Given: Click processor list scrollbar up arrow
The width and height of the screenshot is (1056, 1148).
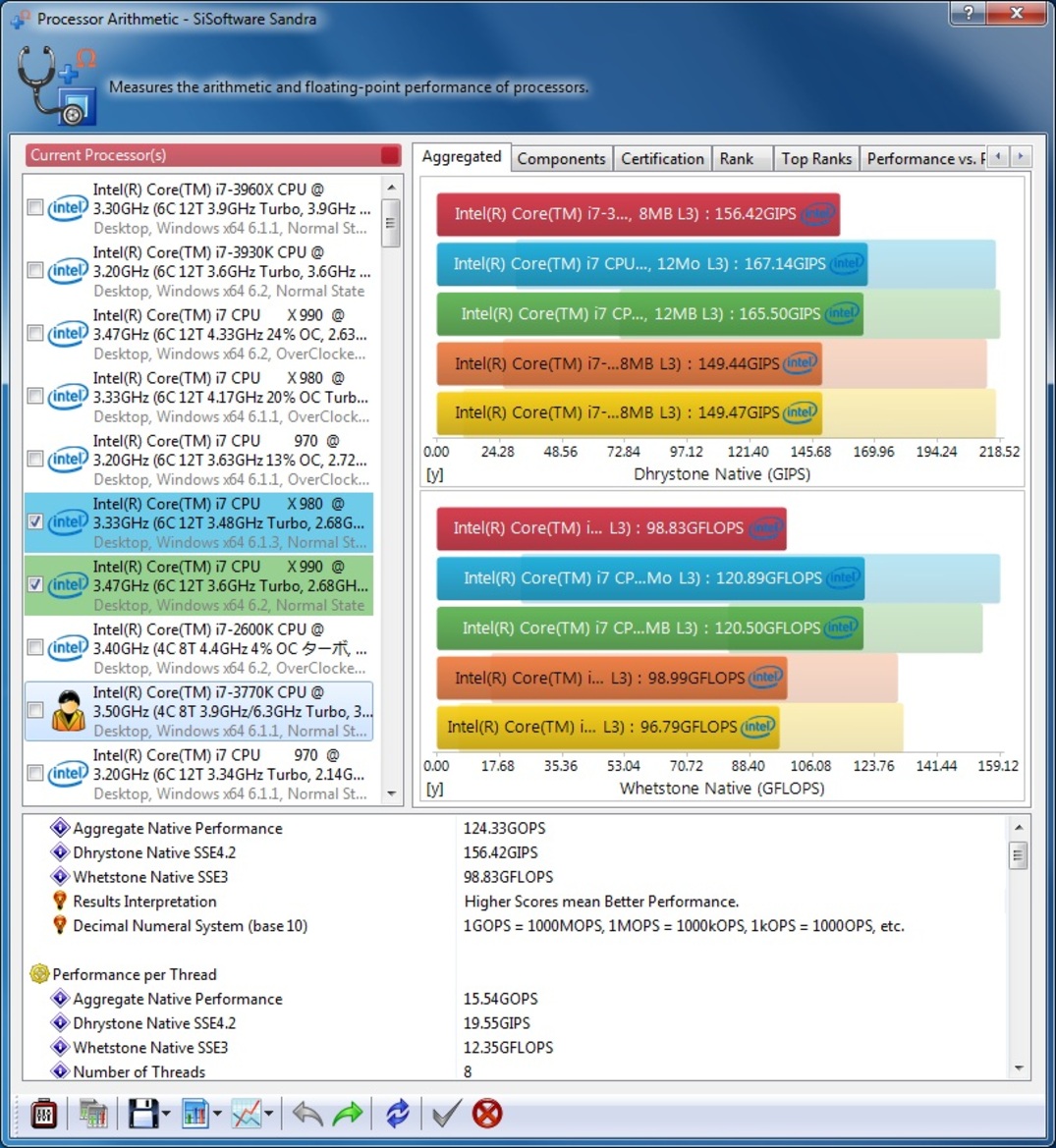Looking at the screenshot, I should pos(391,188).
